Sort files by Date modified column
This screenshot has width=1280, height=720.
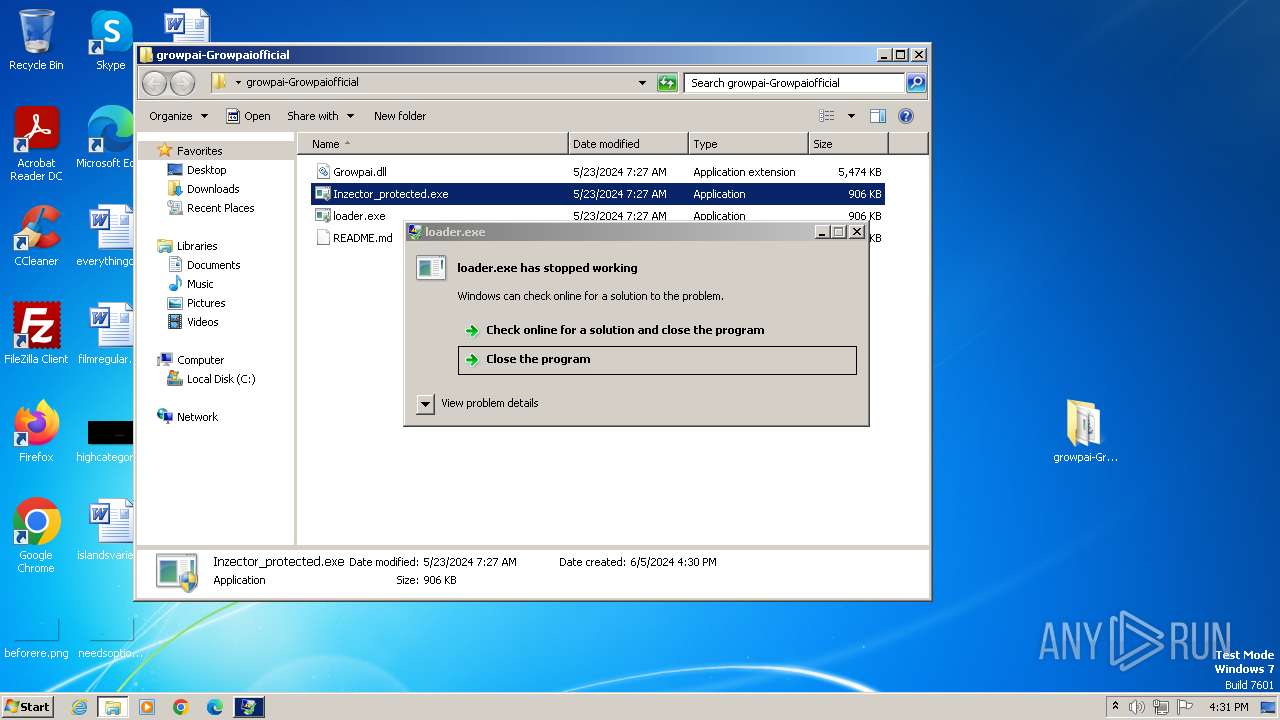(x=628, y=144)
